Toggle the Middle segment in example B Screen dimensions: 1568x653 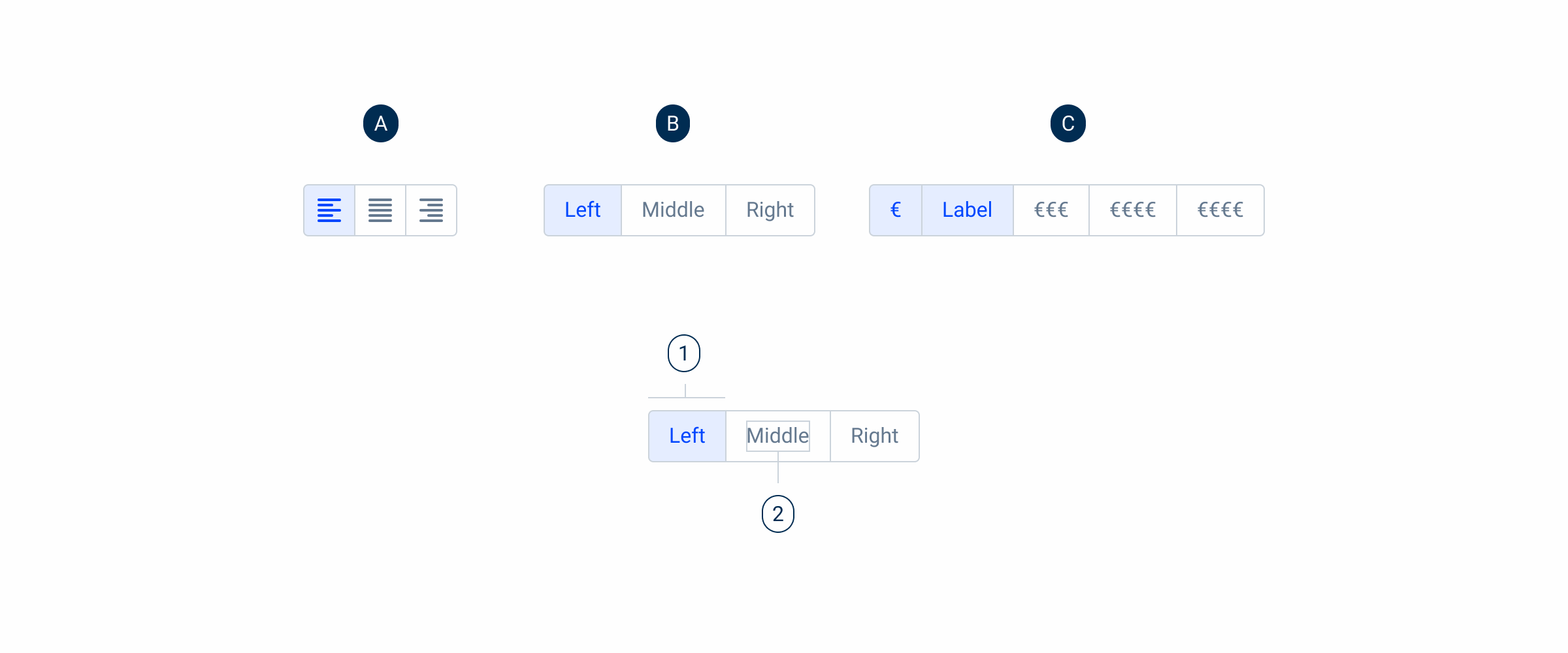674,210
